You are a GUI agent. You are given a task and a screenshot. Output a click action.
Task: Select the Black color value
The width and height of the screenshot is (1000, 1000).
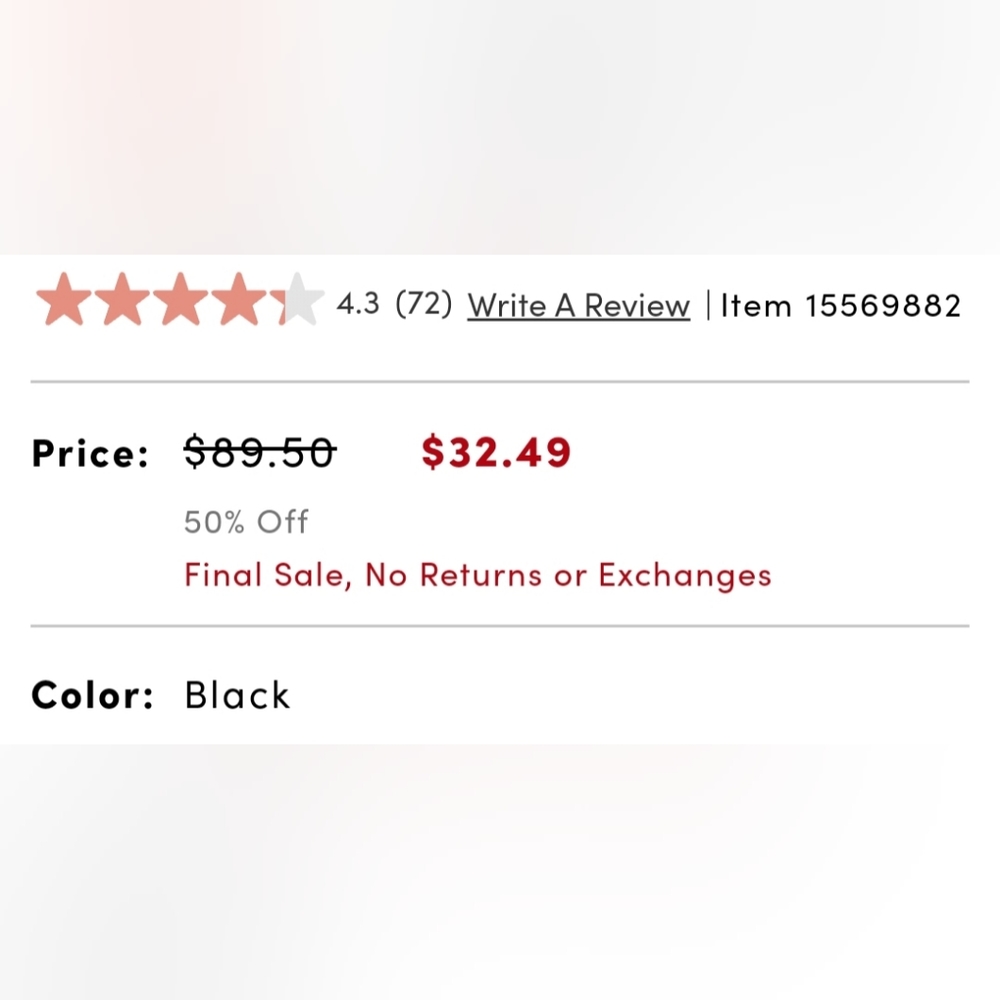(x=237, y=695)
